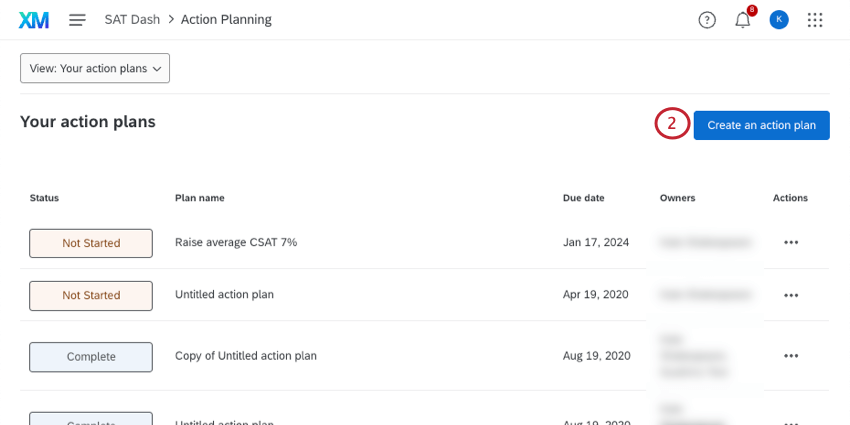850x425 pixels.
Task: Go to SAT Dash breadcrumb
Action: tap(132, 20)
